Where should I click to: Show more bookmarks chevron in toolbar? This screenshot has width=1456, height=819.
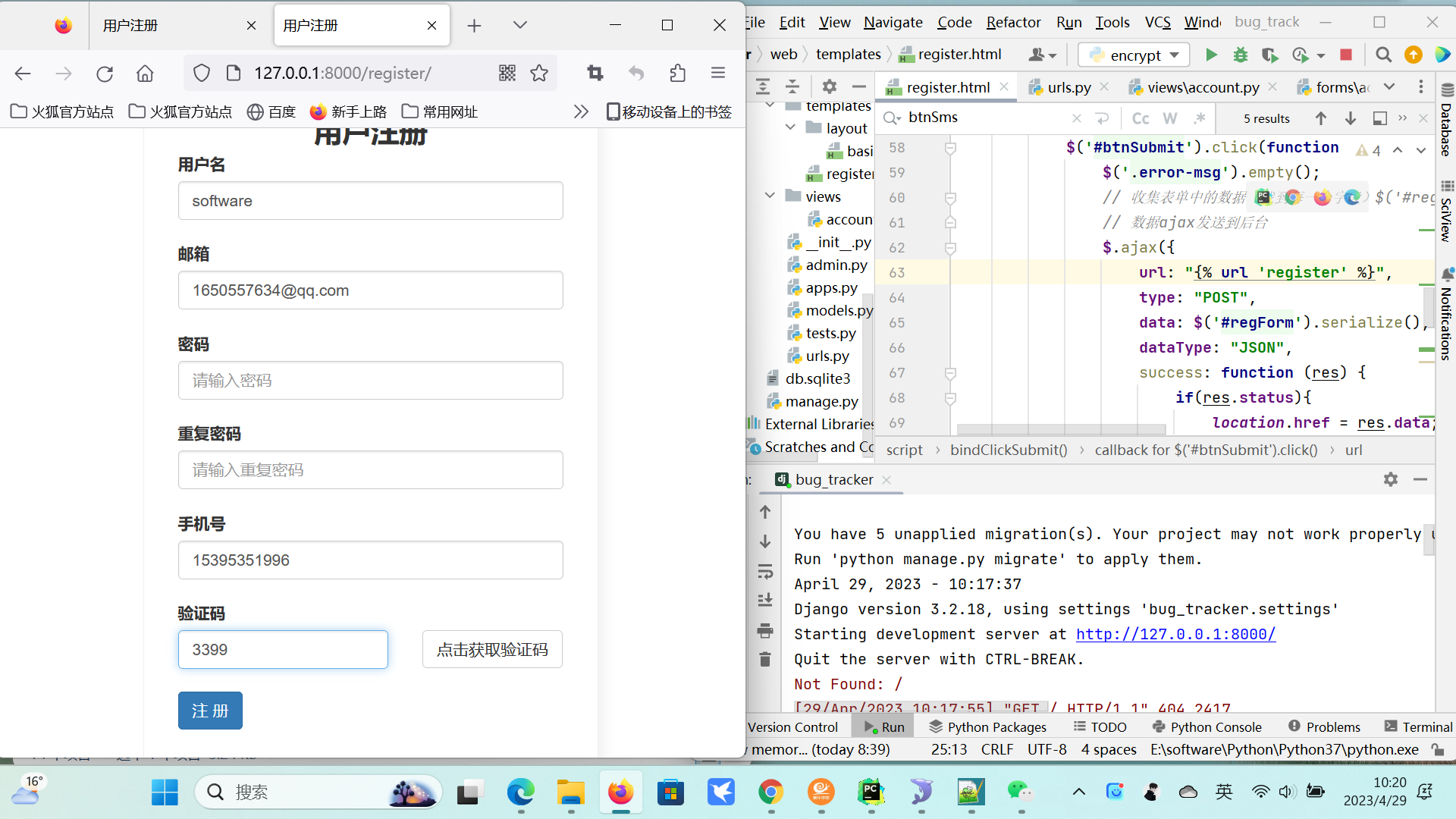click(x=581, y=111)
